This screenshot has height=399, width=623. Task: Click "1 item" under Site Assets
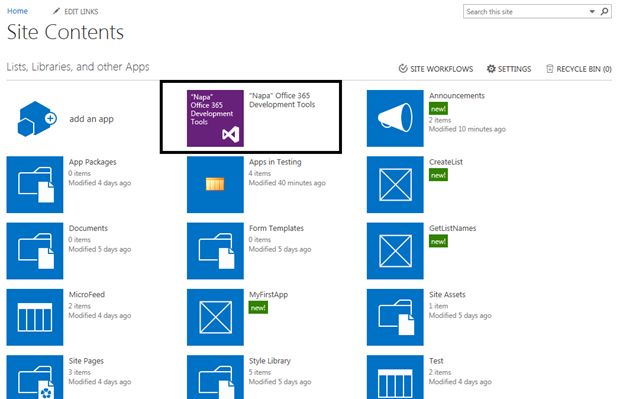tap(438, 306)
